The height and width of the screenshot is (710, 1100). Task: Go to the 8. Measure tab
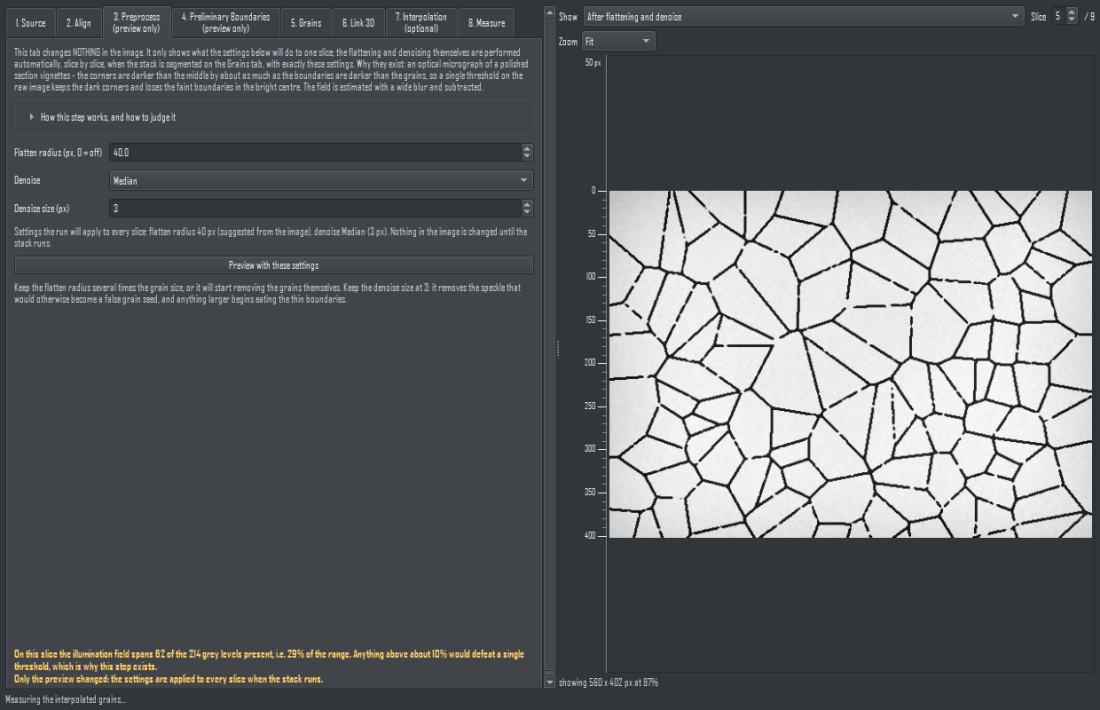[487, 23]
